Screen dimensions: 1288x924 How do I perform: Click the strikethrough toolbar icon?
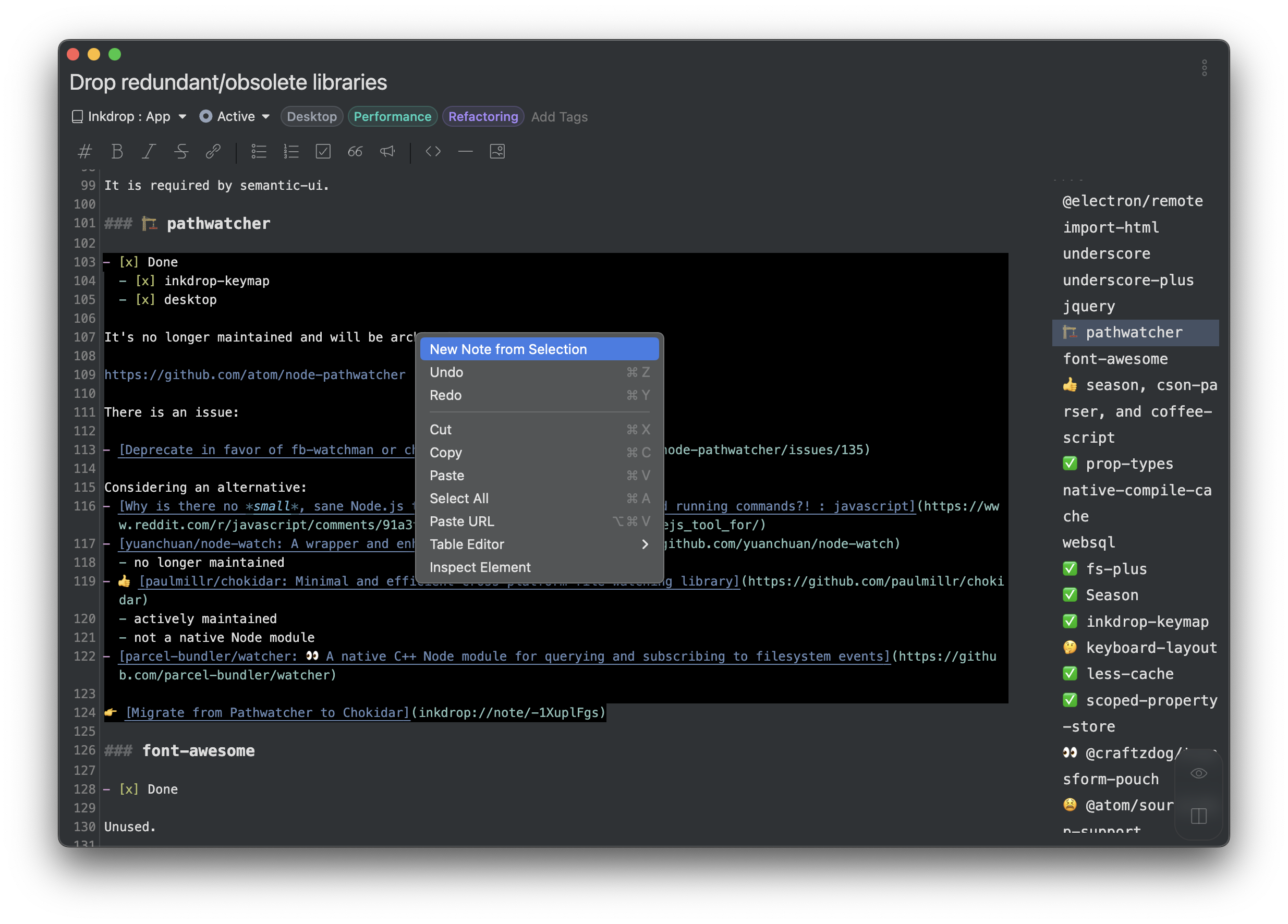pyautogui.click(x=181, y=152)
